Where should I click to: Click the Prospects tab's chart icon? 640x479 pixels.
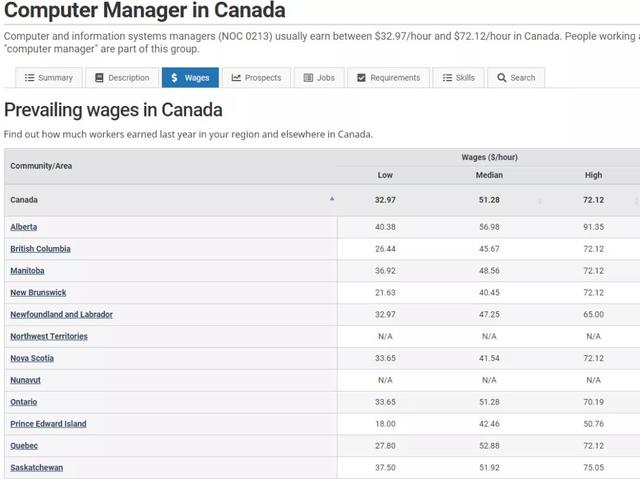point(236,78)
